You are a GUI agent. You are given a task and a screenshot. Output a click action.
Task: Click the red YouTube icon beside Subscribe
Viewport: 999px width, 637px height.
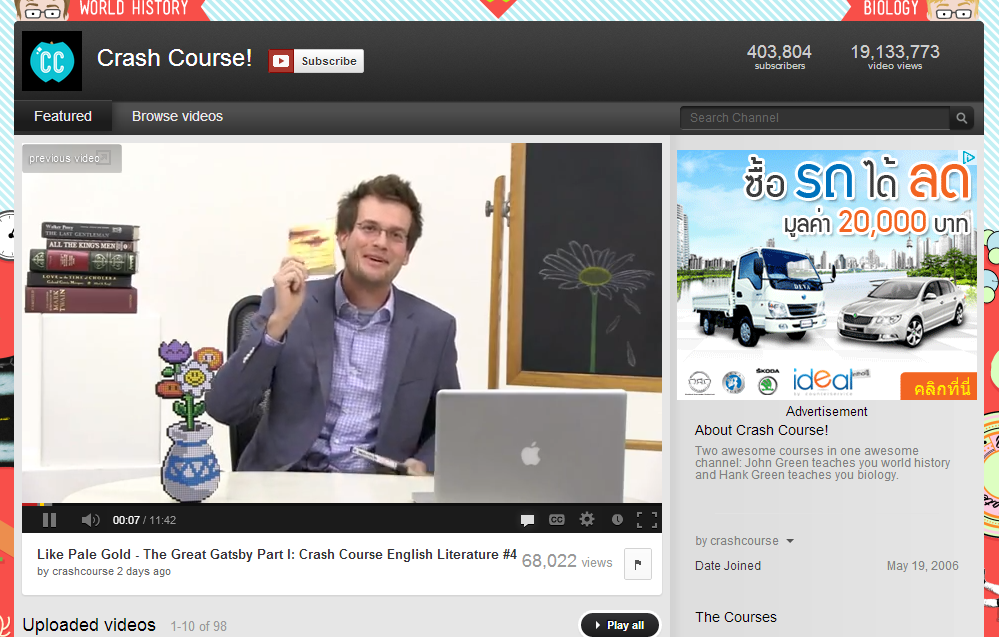click(281, 61)
